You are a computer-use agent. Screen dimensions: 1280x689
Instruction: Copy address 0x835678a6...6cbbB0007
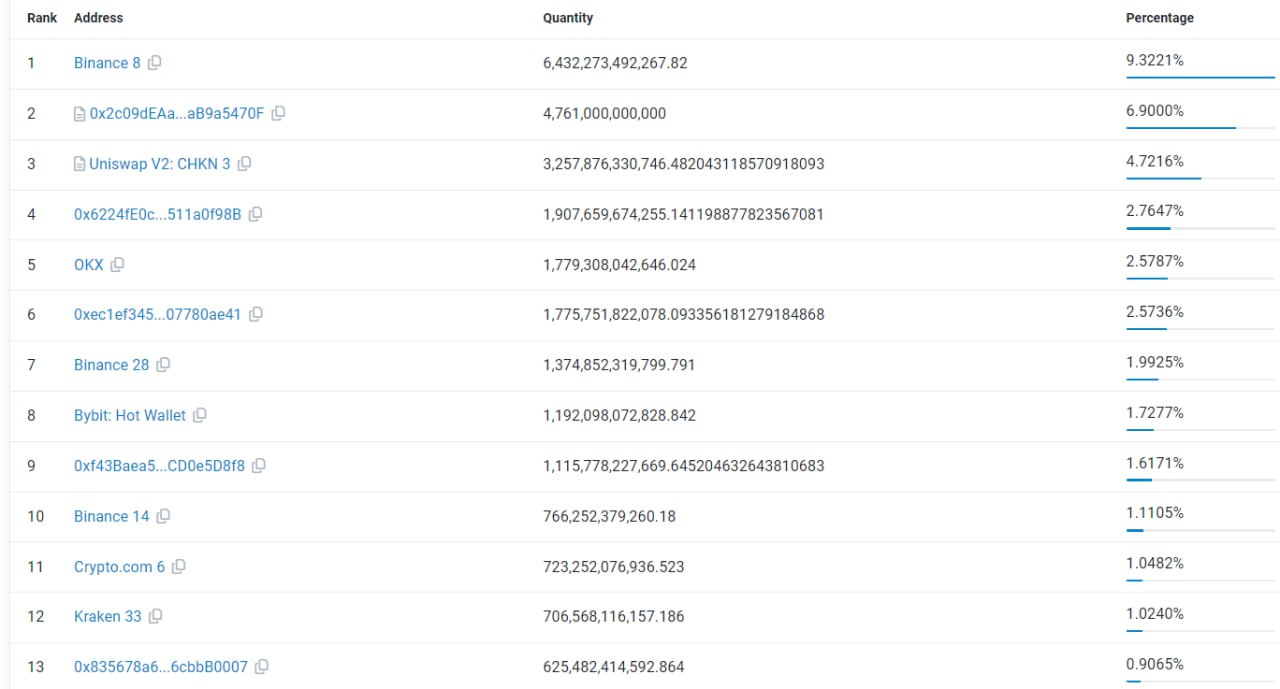[261, 667]
